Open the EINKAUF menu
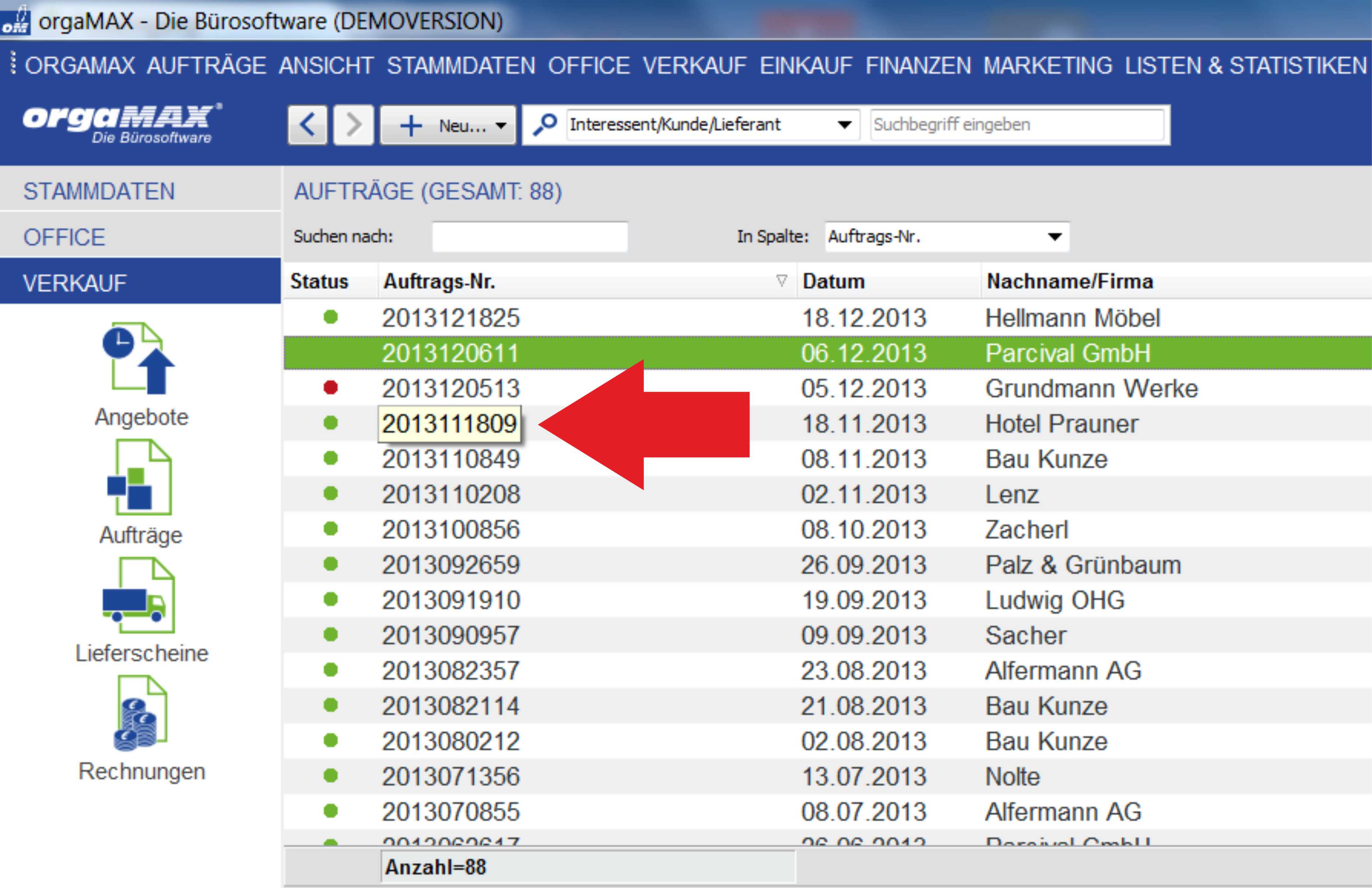 [806, 66]
